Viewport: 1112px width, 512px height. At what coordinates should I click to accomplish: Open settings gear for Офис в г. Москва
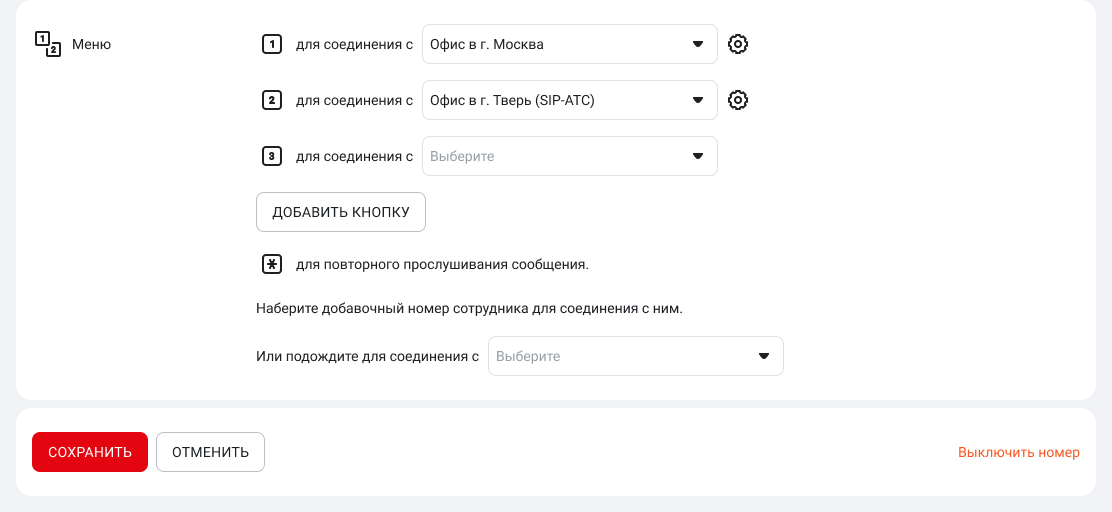[x=738, y=44]
